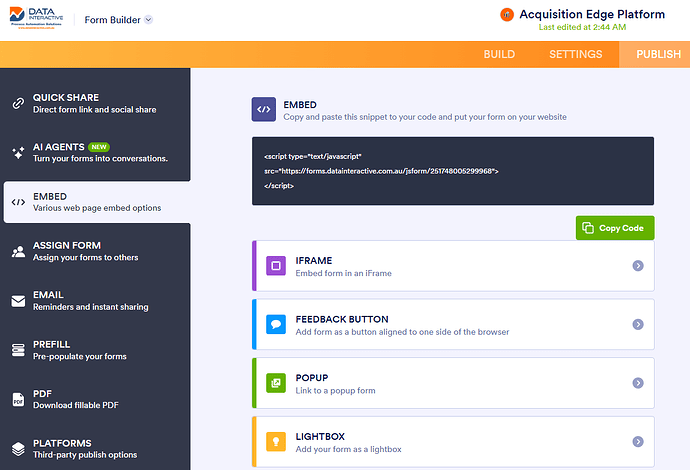Image resolution: width=690 pixels, height=470 pixels.
Task: Open PDF download sidebar section
Action: click(97, 400)
